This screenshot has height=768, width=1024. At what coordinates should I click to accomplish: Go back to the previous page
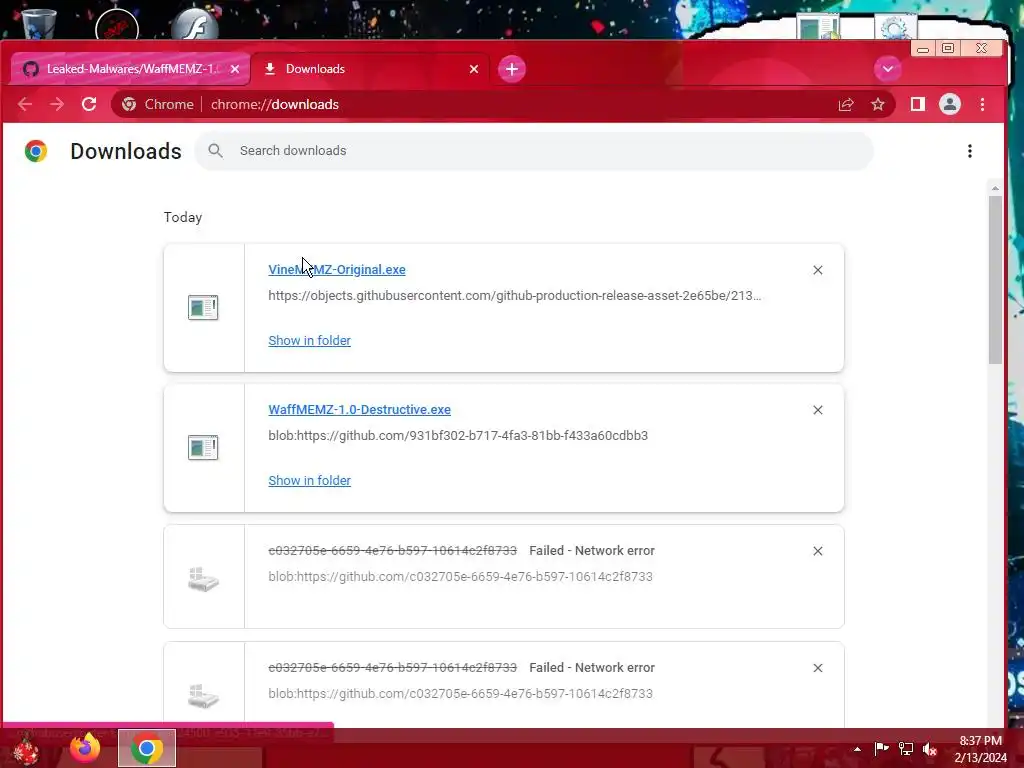(25, 104)
